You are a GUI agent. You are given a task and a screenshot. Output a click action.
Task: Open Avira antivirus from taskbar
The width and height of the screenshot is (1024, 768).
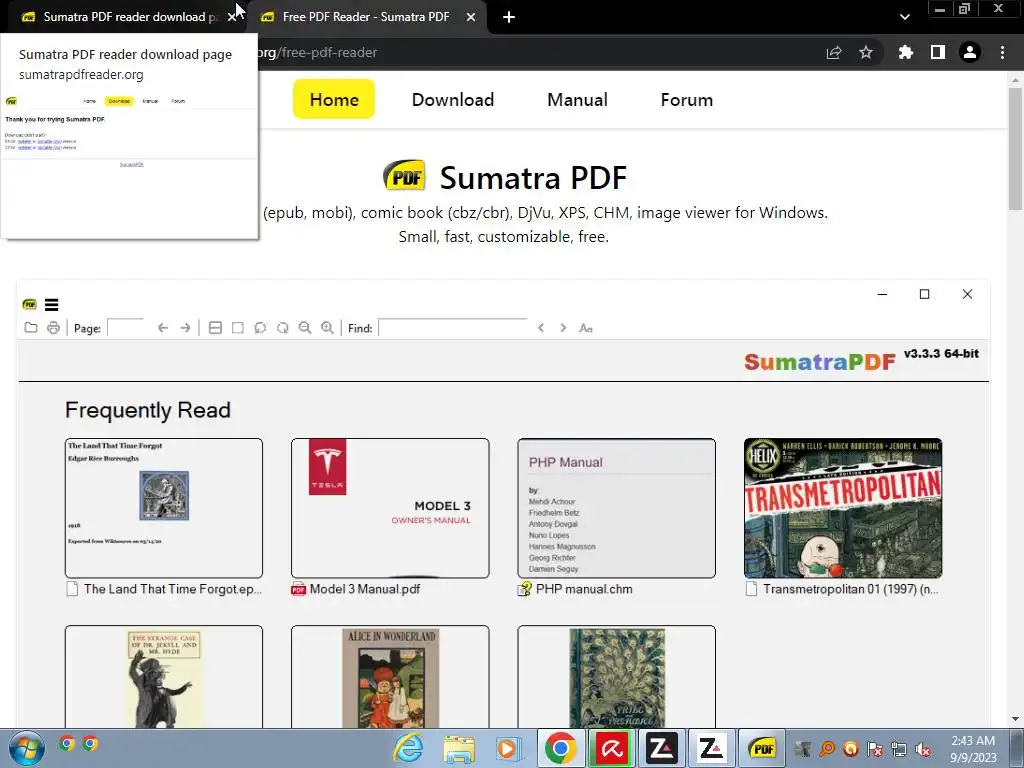point(611,748)
